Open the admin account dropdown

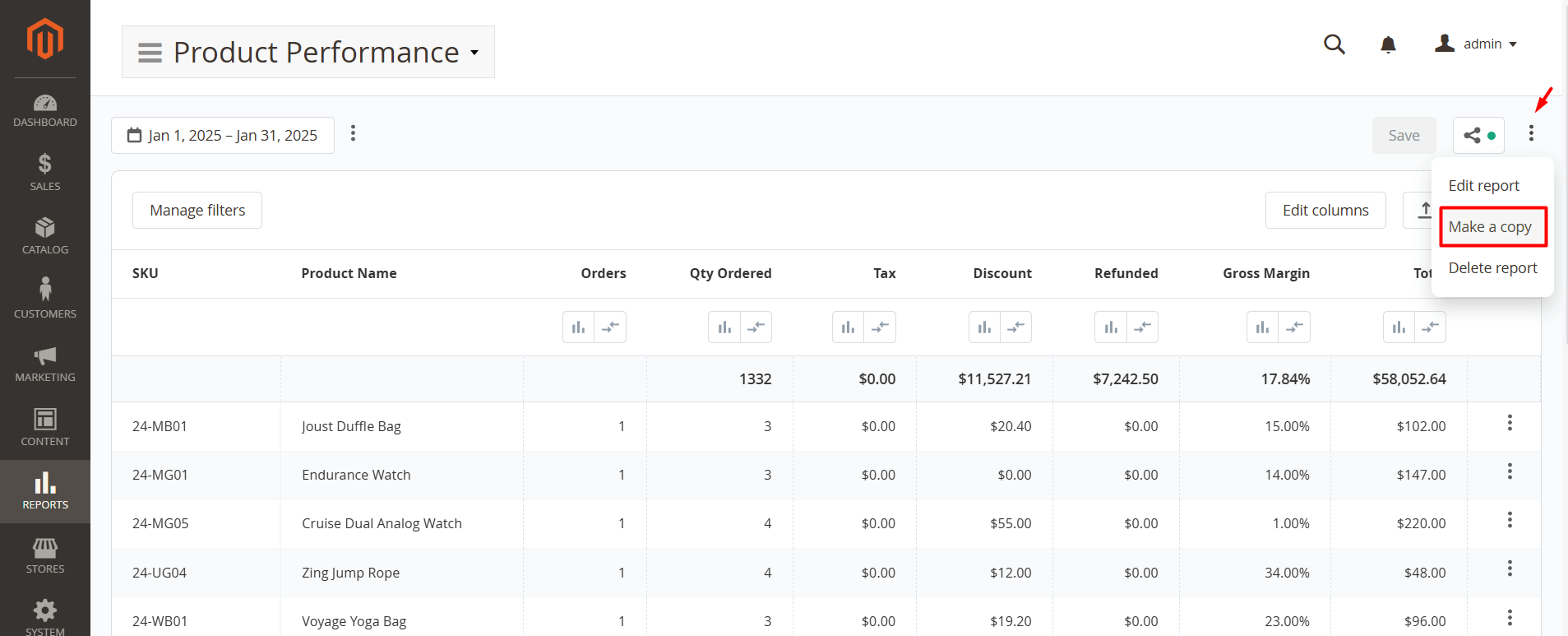point(1476,44)
